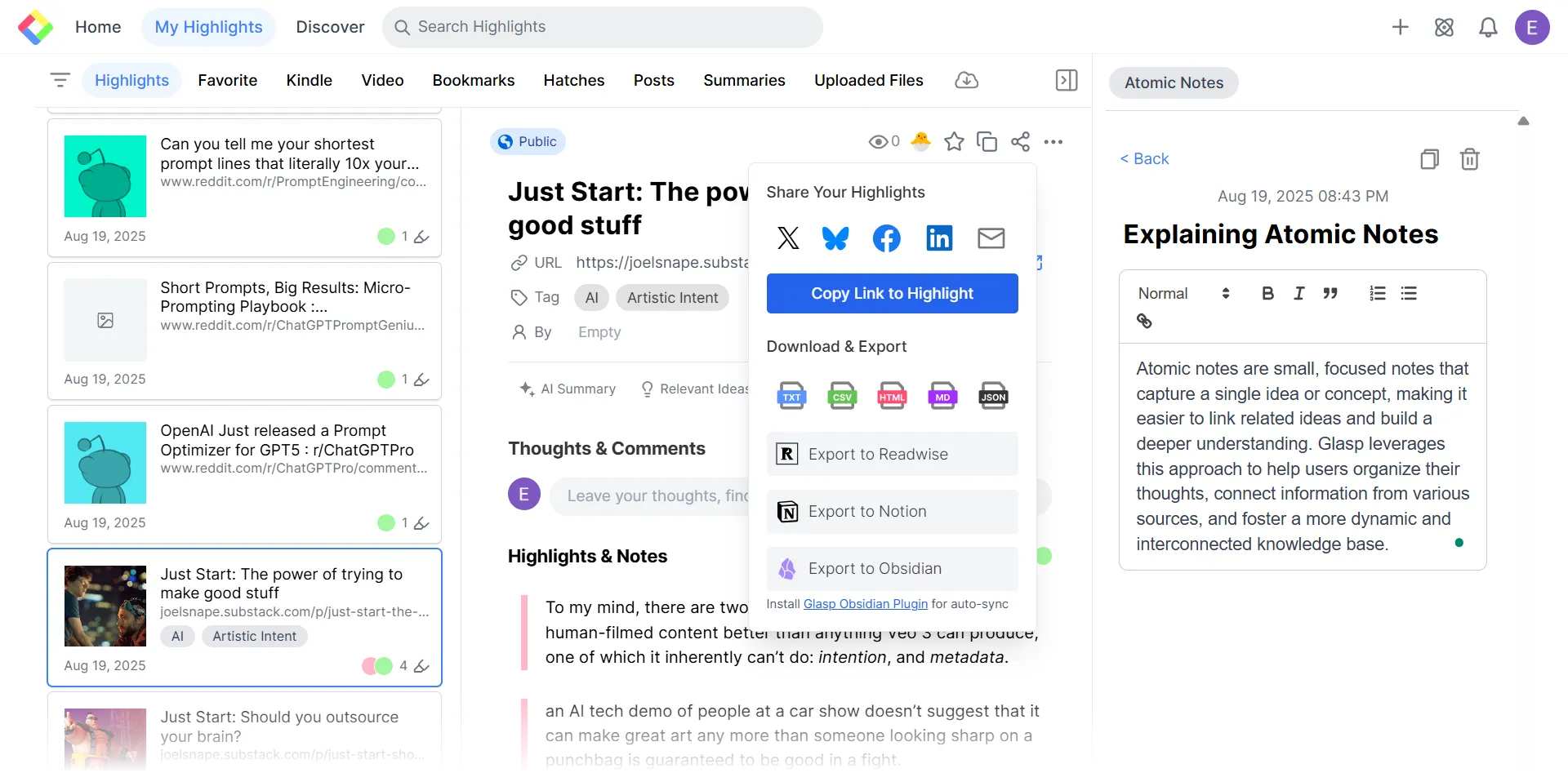The image size is (1568, 773).
Task: Share the highlight on LinkedIn
Action: click(938, 238)
